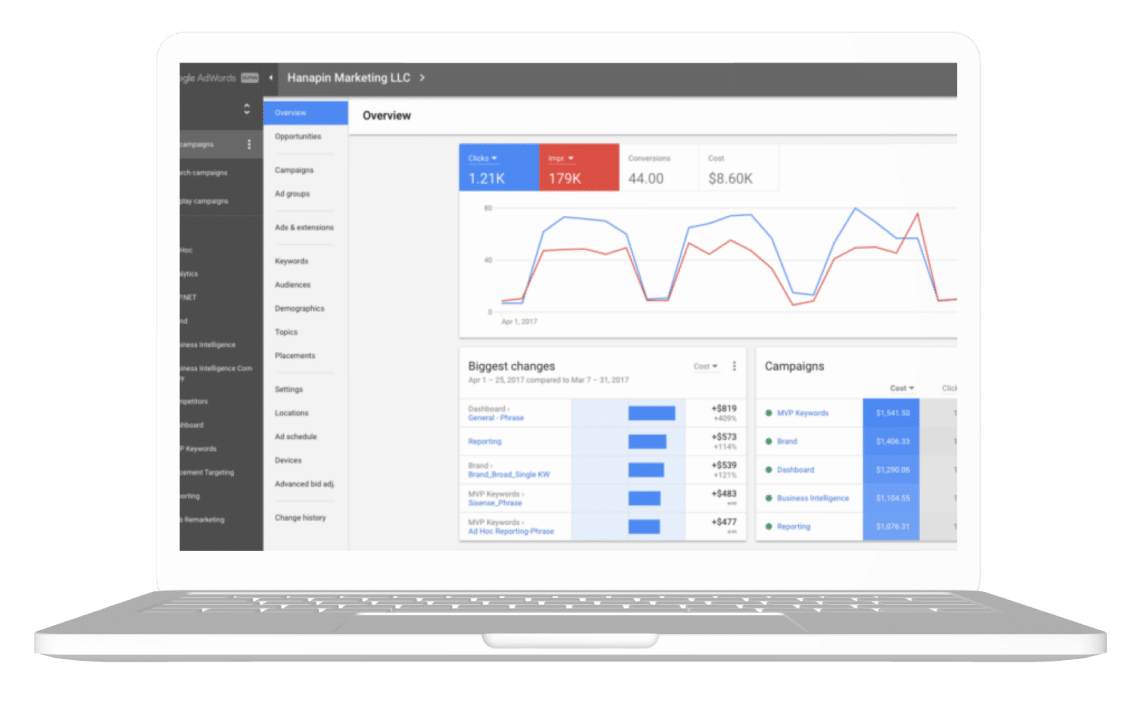The width and height of the screenshot is (1140, 704).
Task: Open the up-down sort selector in dark sidebar
Action: click(246, 110)
